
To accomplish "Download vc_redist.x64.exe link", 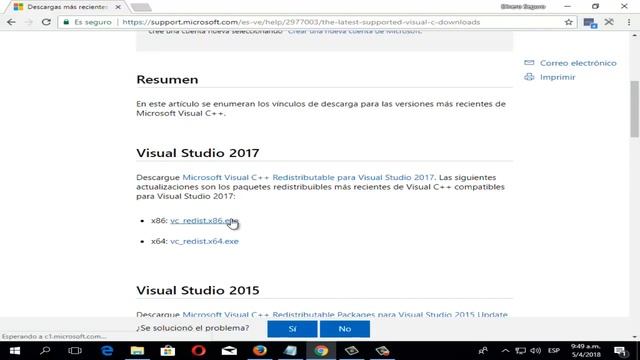I will coord(204,241).
